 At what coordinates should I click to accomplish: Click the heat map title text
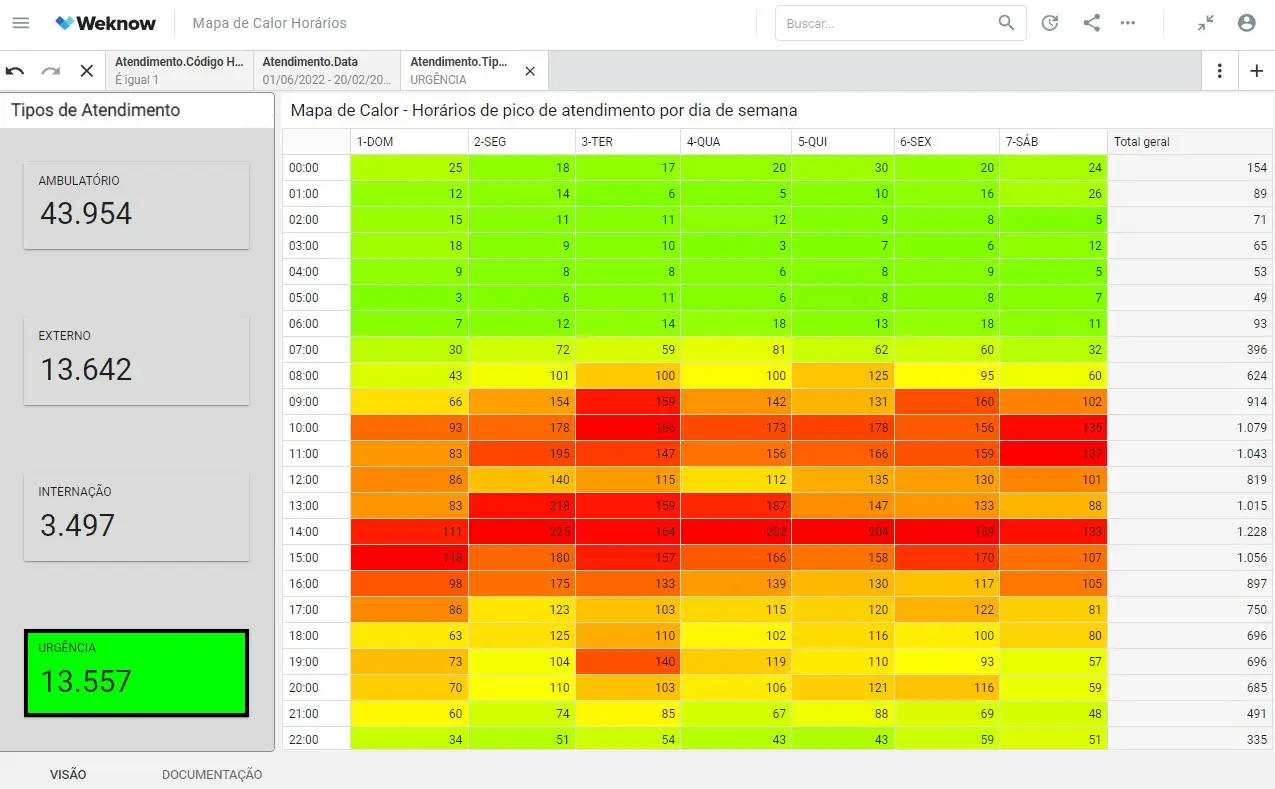pos(543,110)
